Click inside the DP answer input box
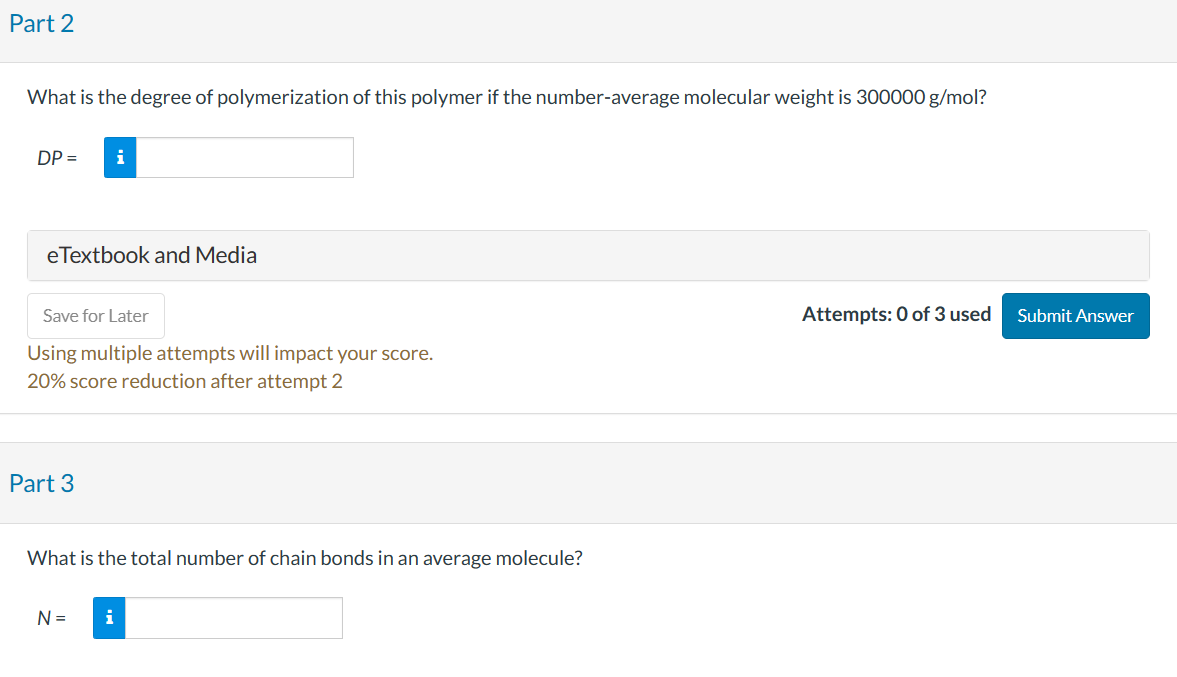The width and height of the screenshot is (1177, 677). click(x=245, y=157)
